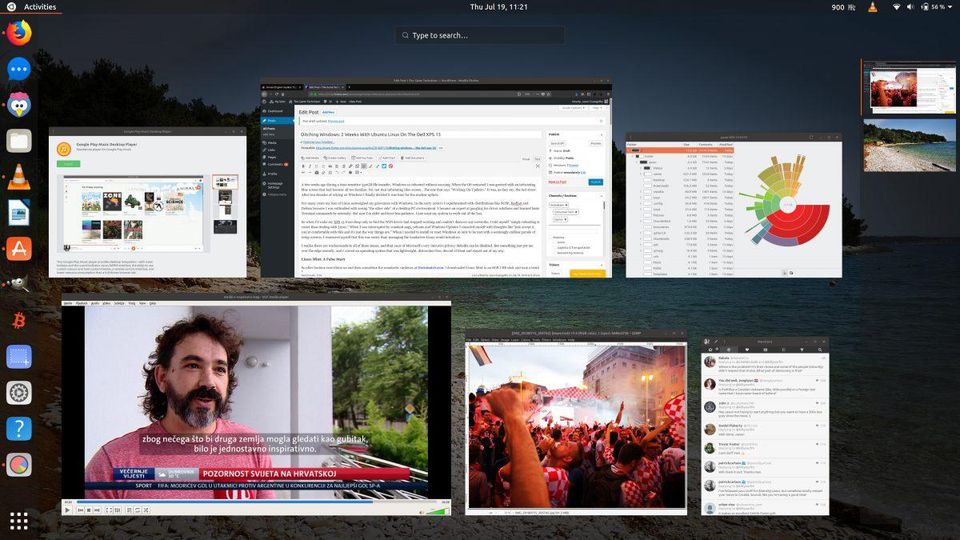960x540 pixels.
Task: Open the blue chat bubble messenger app
Action: point(19,69)
